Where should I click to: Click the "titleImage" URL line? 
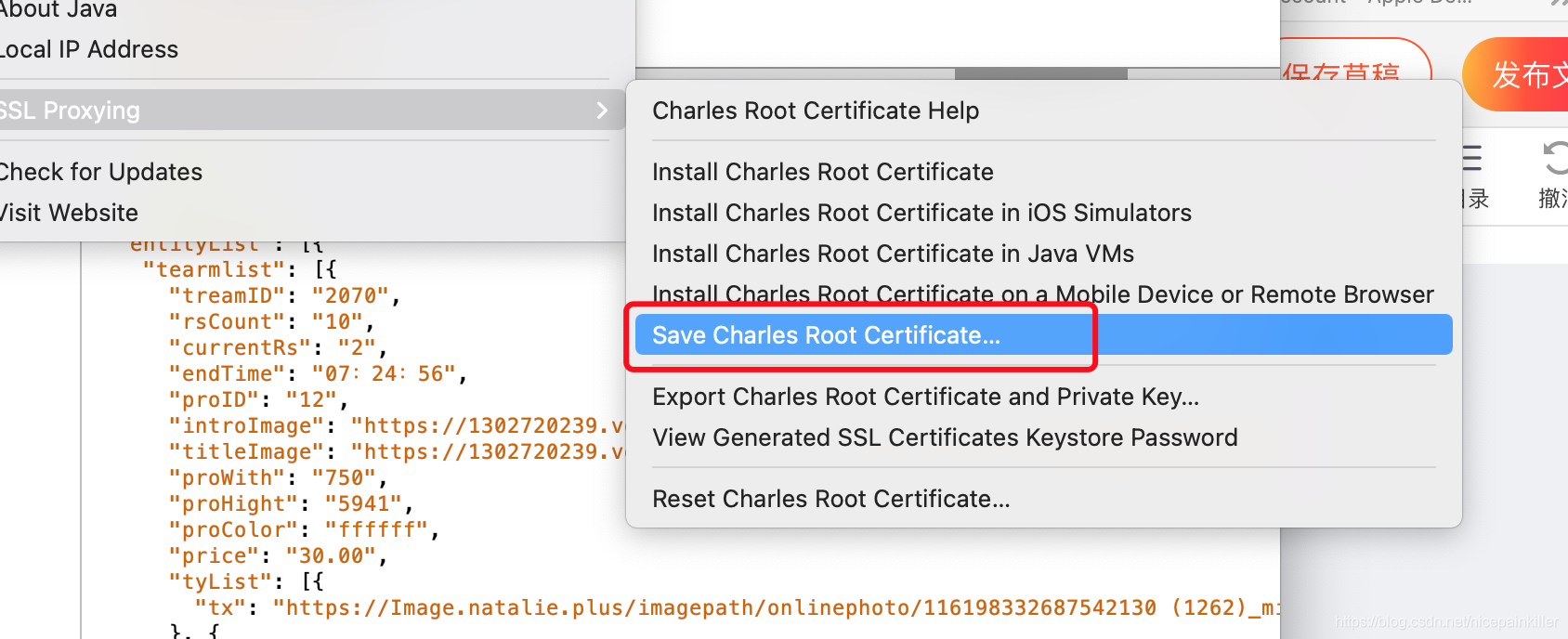click(397, 451)
